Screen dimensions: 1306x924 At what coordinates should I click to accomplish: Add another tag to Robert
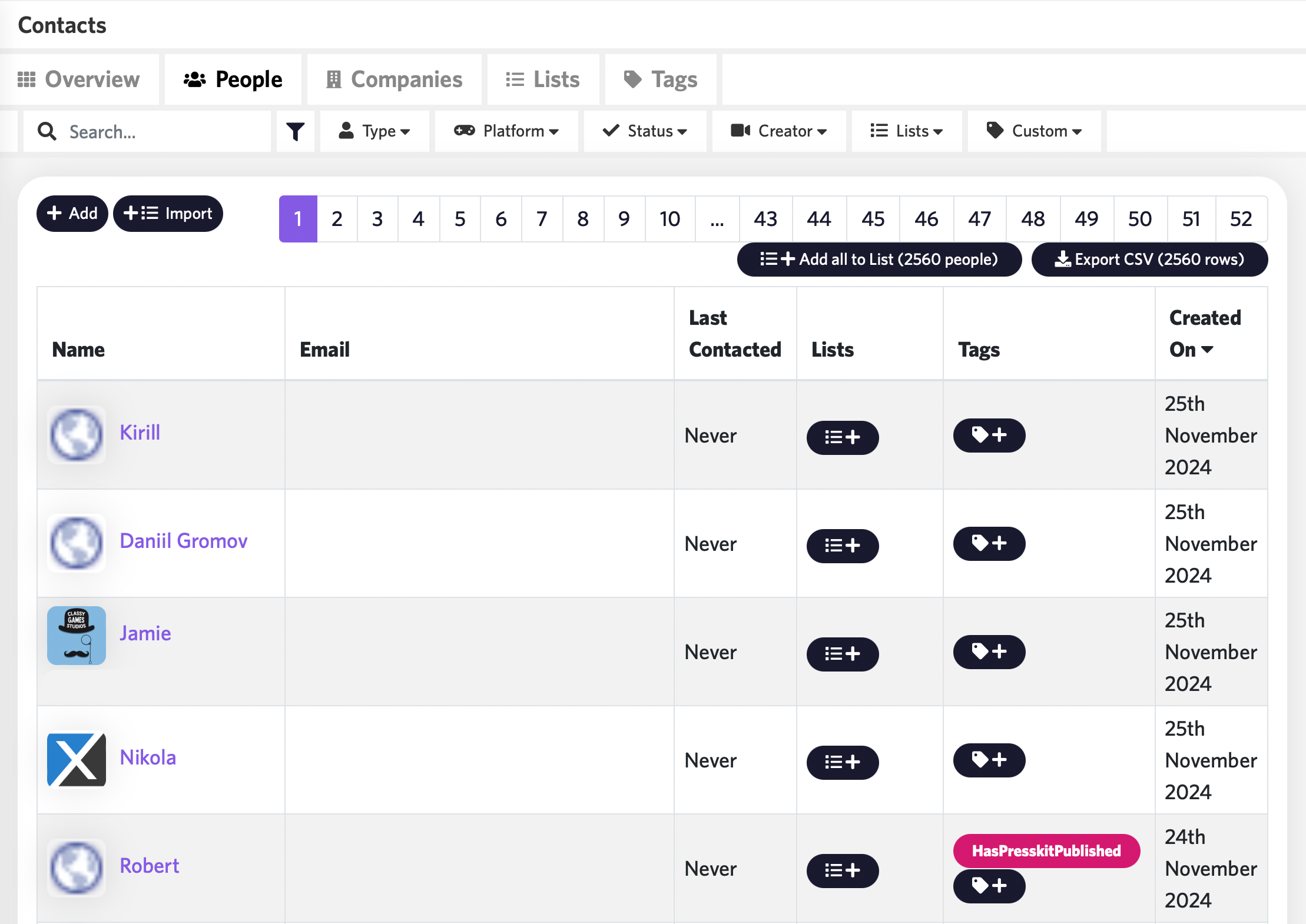coord(989,886)
